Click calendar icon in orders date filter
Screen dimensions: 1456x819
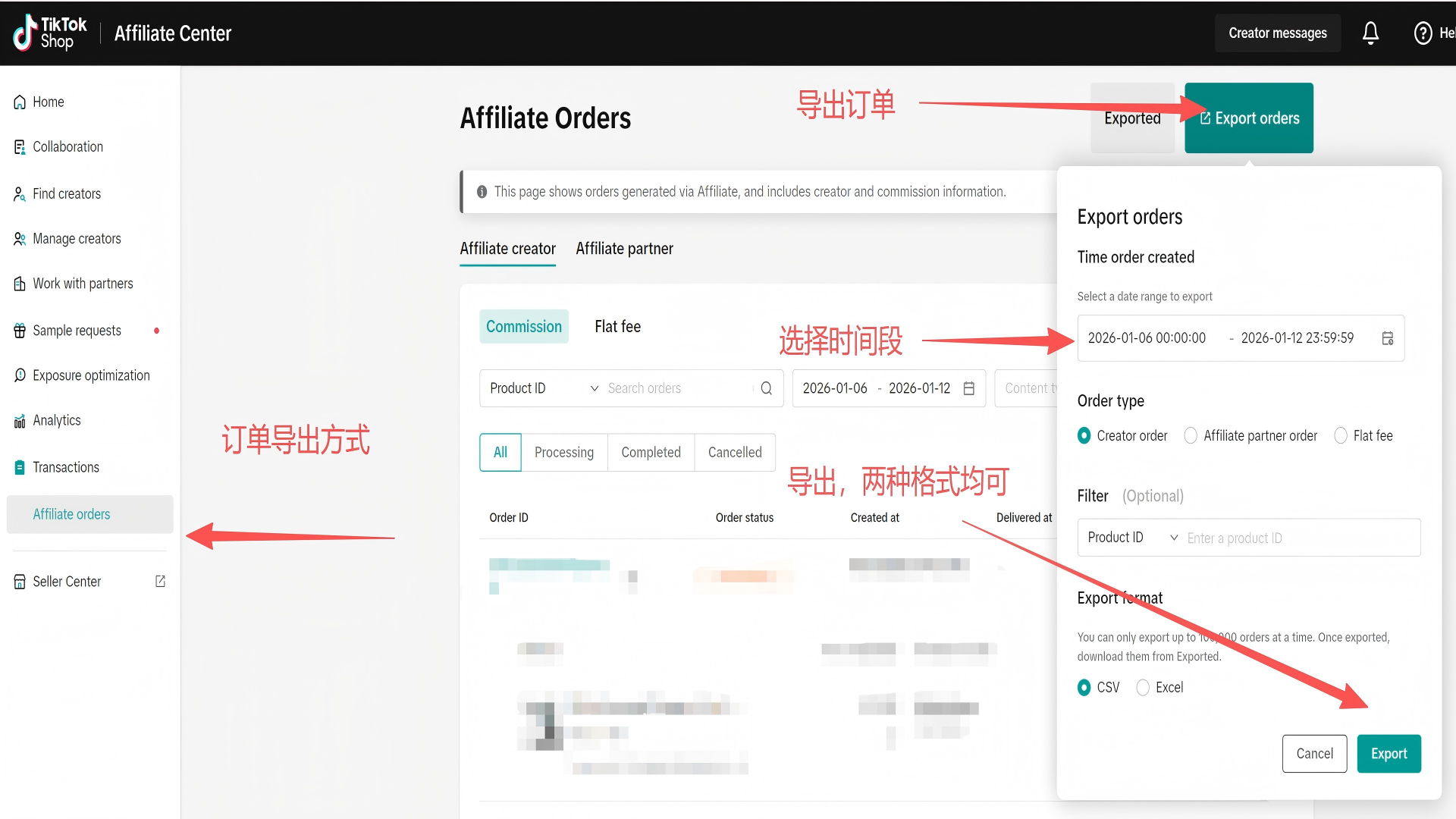(x=968, y=388)
